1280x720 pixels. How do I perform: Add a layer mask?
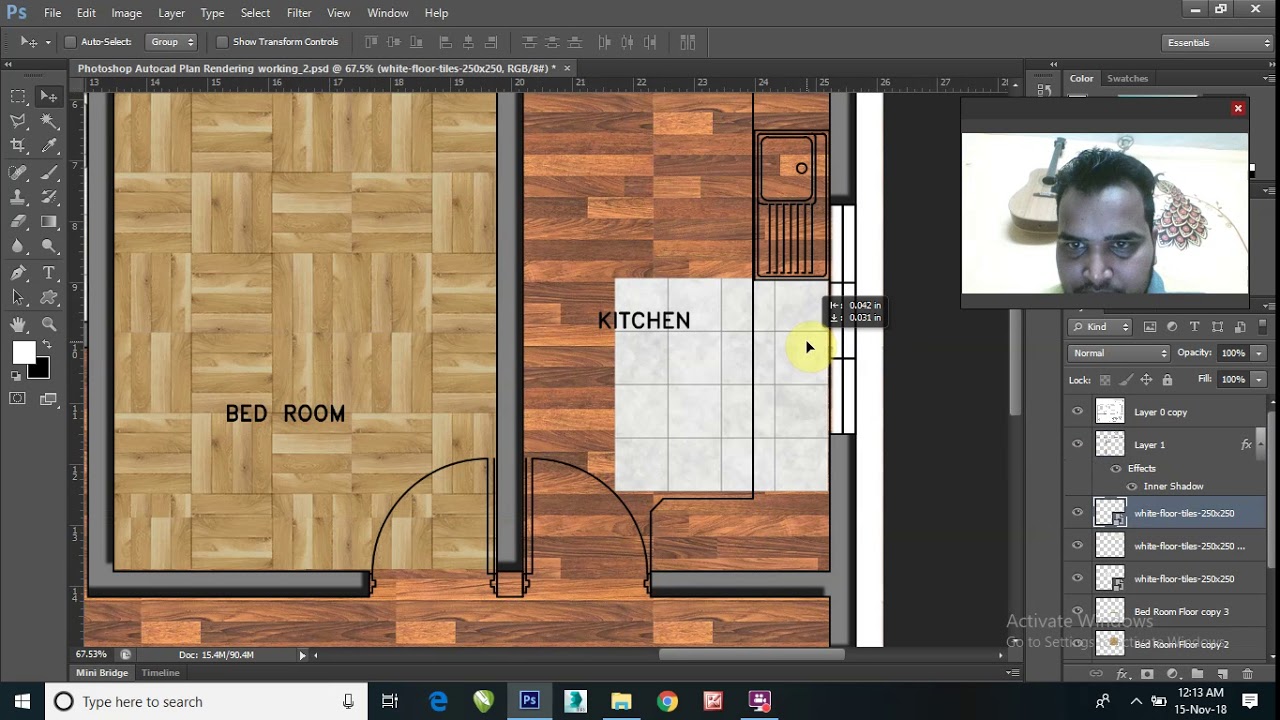pos(1147,674)
